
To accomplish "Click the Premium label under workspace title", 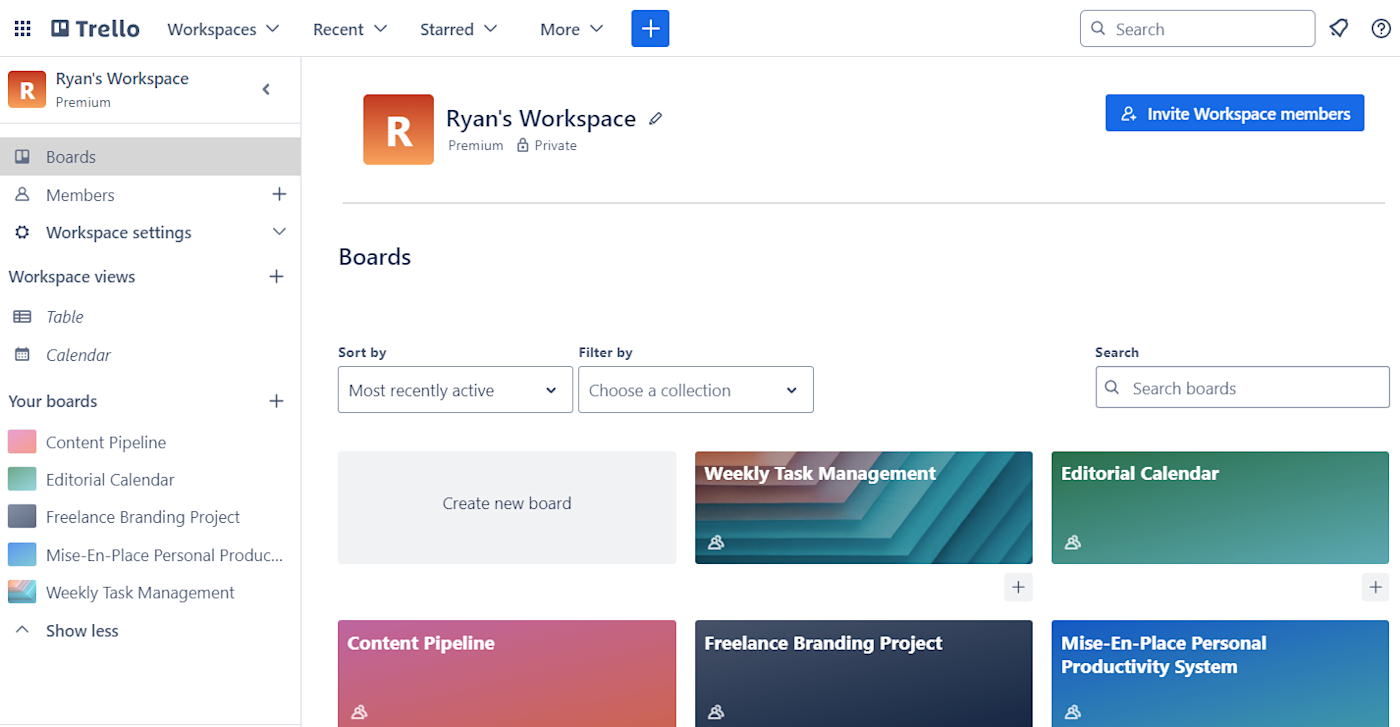I will (476, 145).
